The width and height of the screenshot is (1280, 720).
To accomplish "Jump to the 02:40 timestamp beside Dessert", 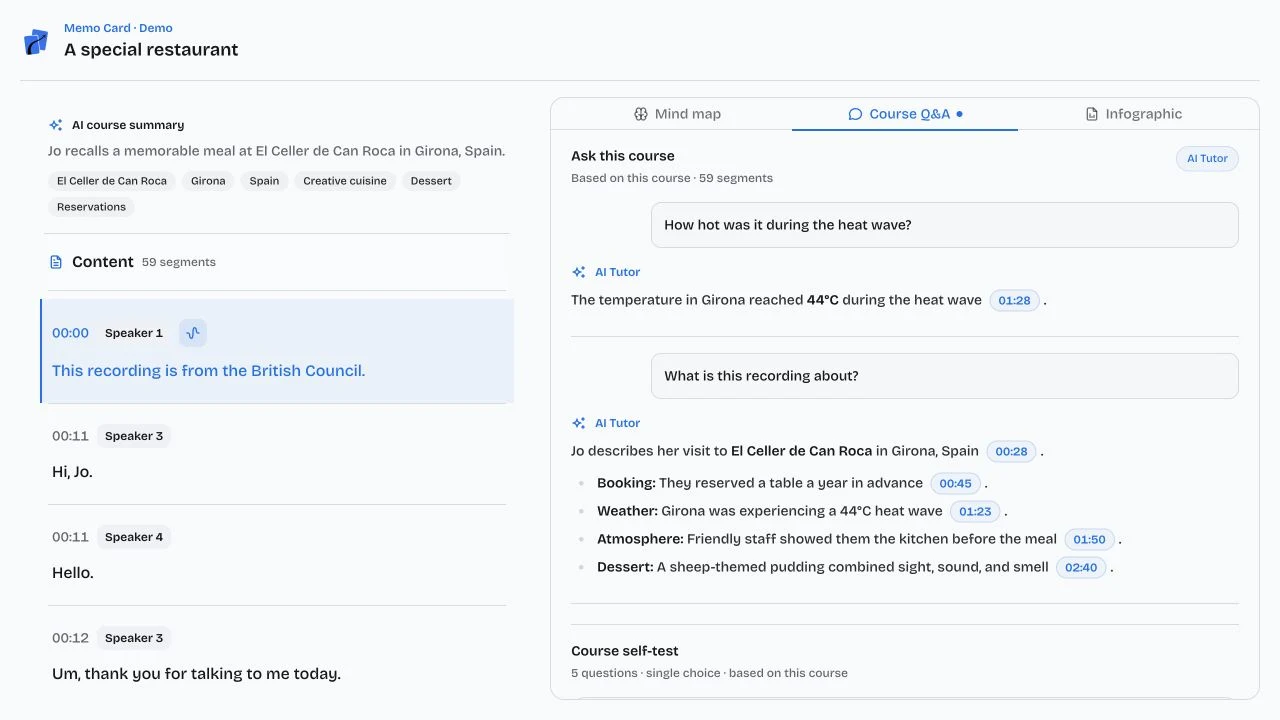I will (1081, 567).
